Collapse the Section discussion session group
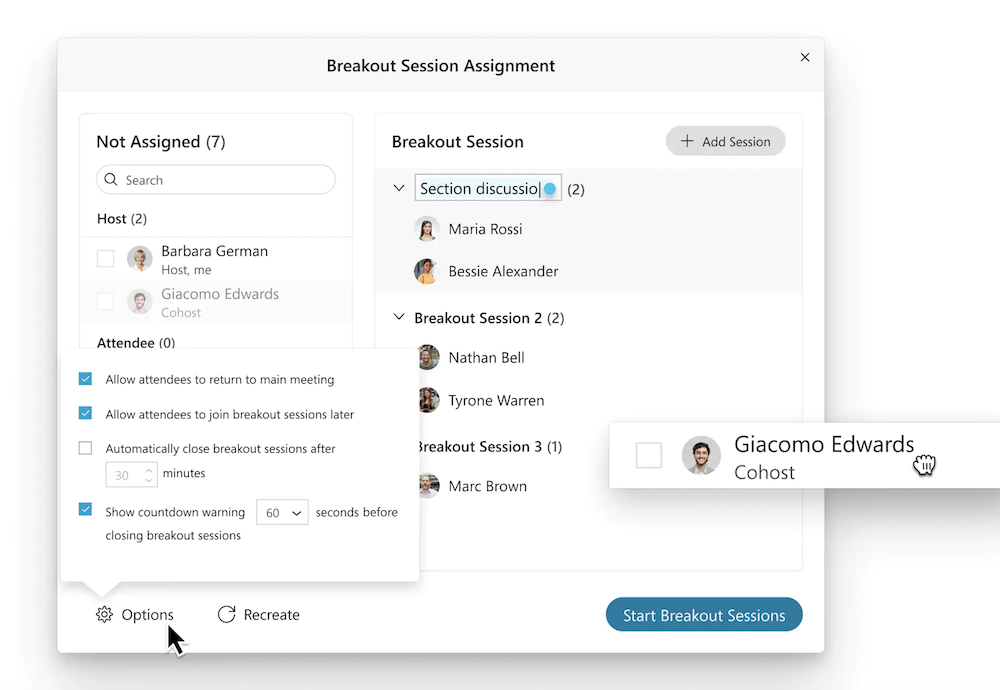The image size is (1000, 690). (x=399, y=188)
